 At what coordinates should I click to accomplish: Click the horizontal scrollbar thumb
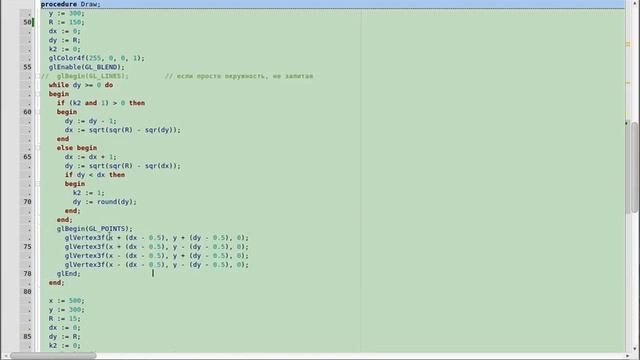coord(53,356)
